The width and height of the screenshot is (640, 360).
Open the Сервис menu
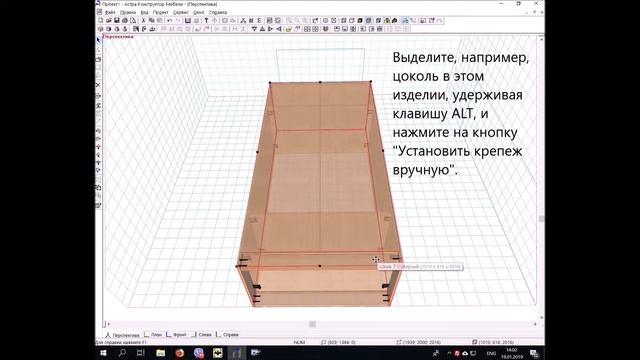pyautogui.click(x=181, y=13)
